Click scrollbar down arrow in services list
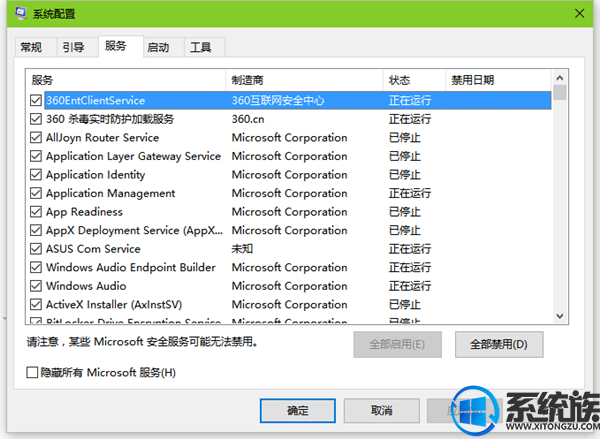Image resolution: width=600 pixels, height=439 pixels. tap(560, 316)
